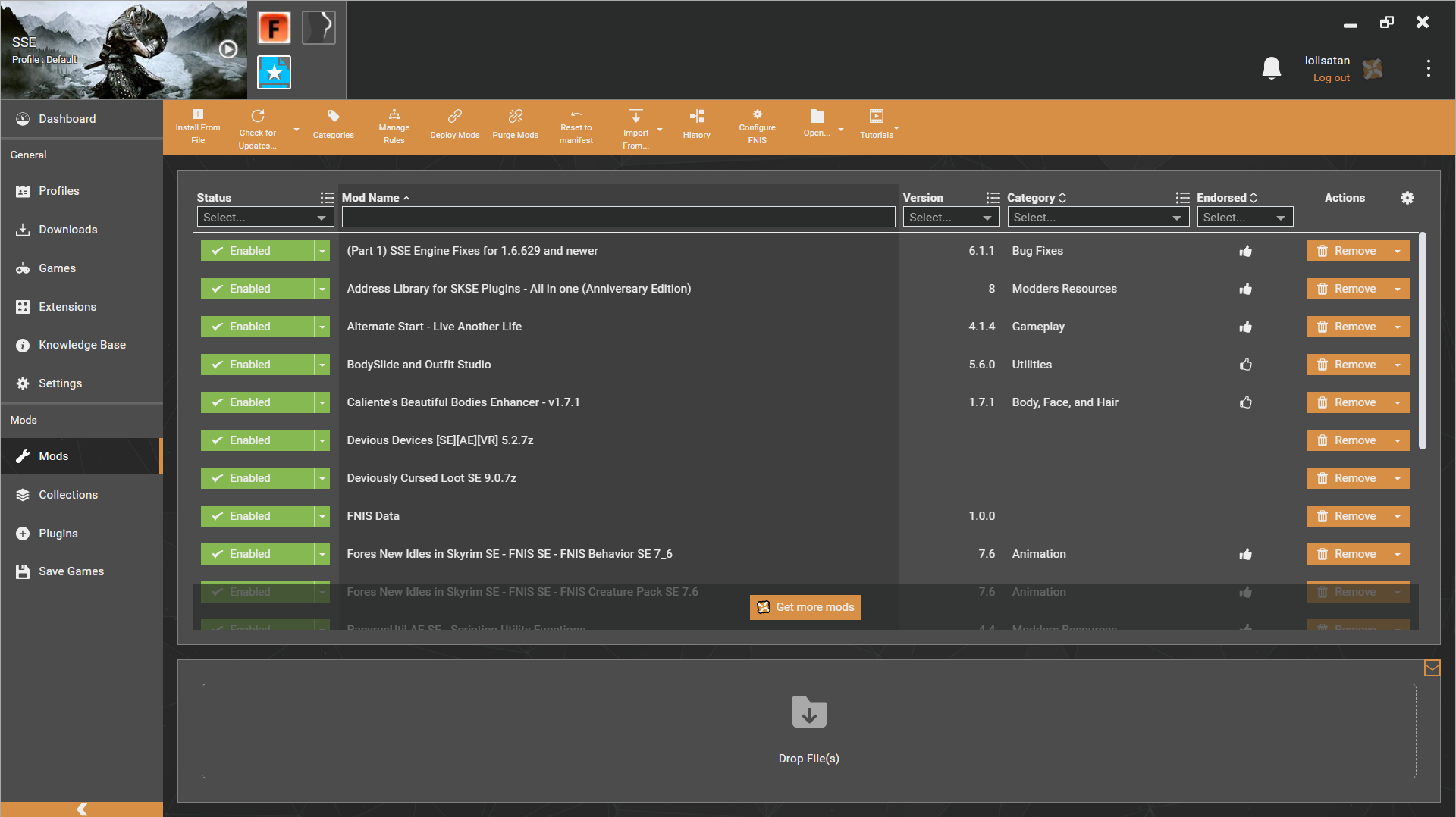
Task: Disable the Alternate Start - Live Another Life mod
Action: 257,327
